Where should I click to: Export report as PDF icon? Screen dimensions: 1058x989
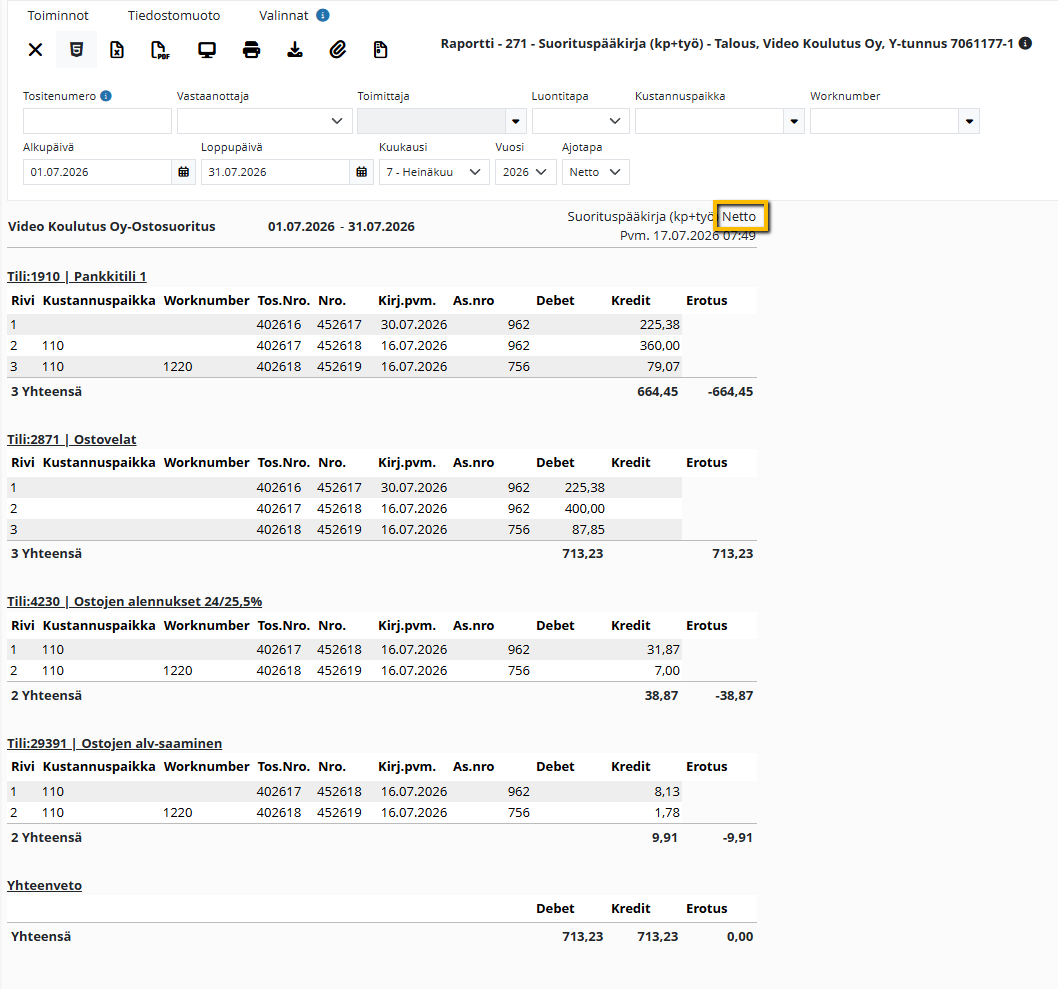160,50
